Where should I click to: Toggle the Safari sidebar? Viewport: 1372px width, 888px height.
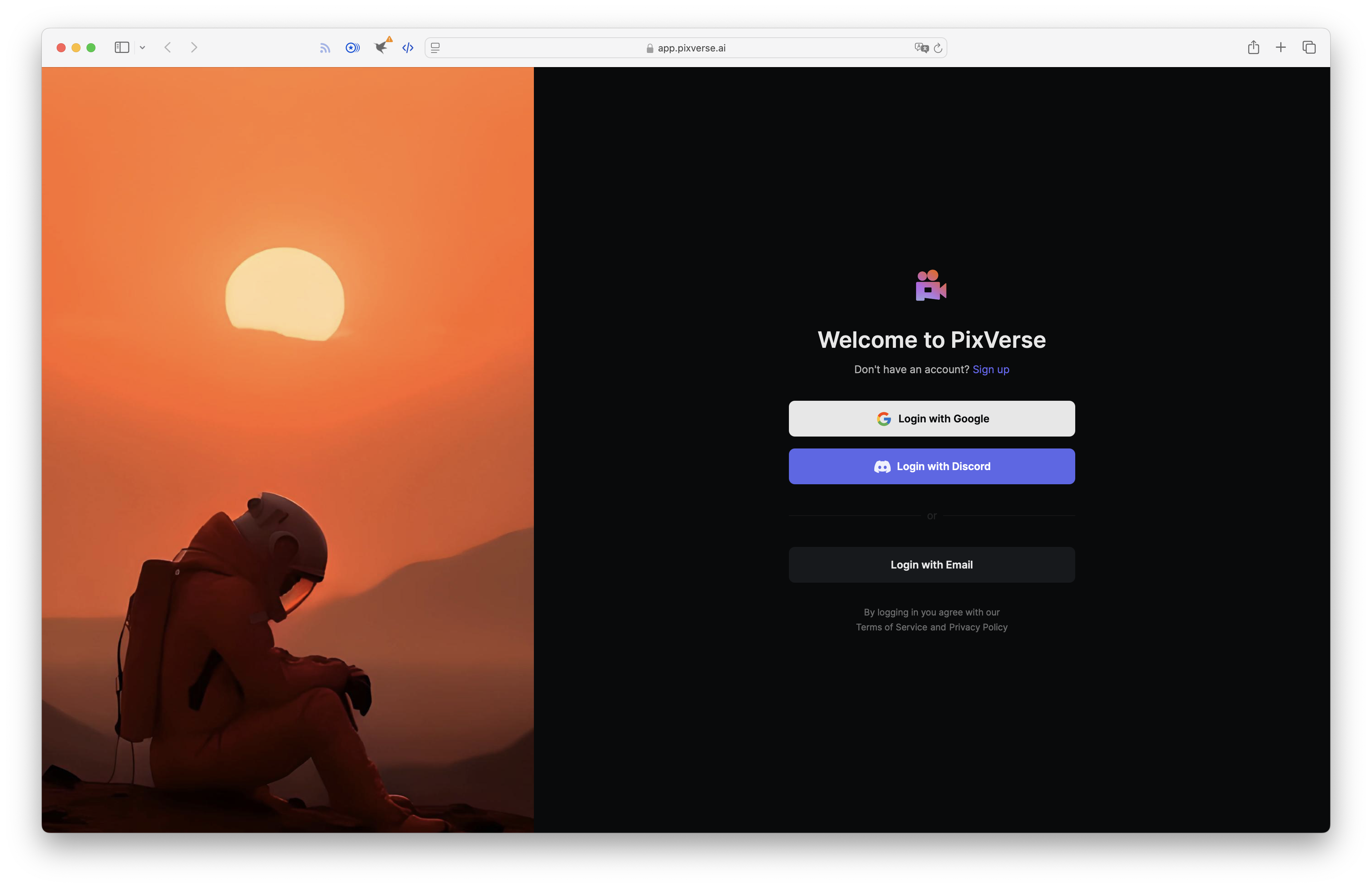click(122, 47)
